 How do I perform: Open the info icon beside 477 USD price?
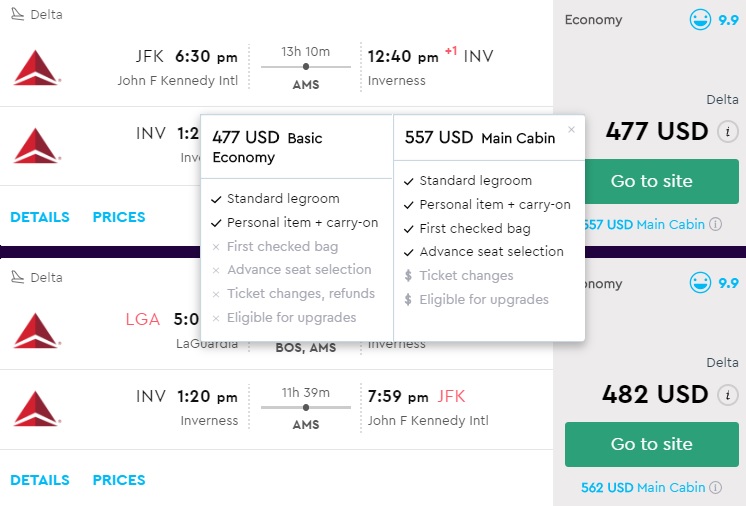728,131
